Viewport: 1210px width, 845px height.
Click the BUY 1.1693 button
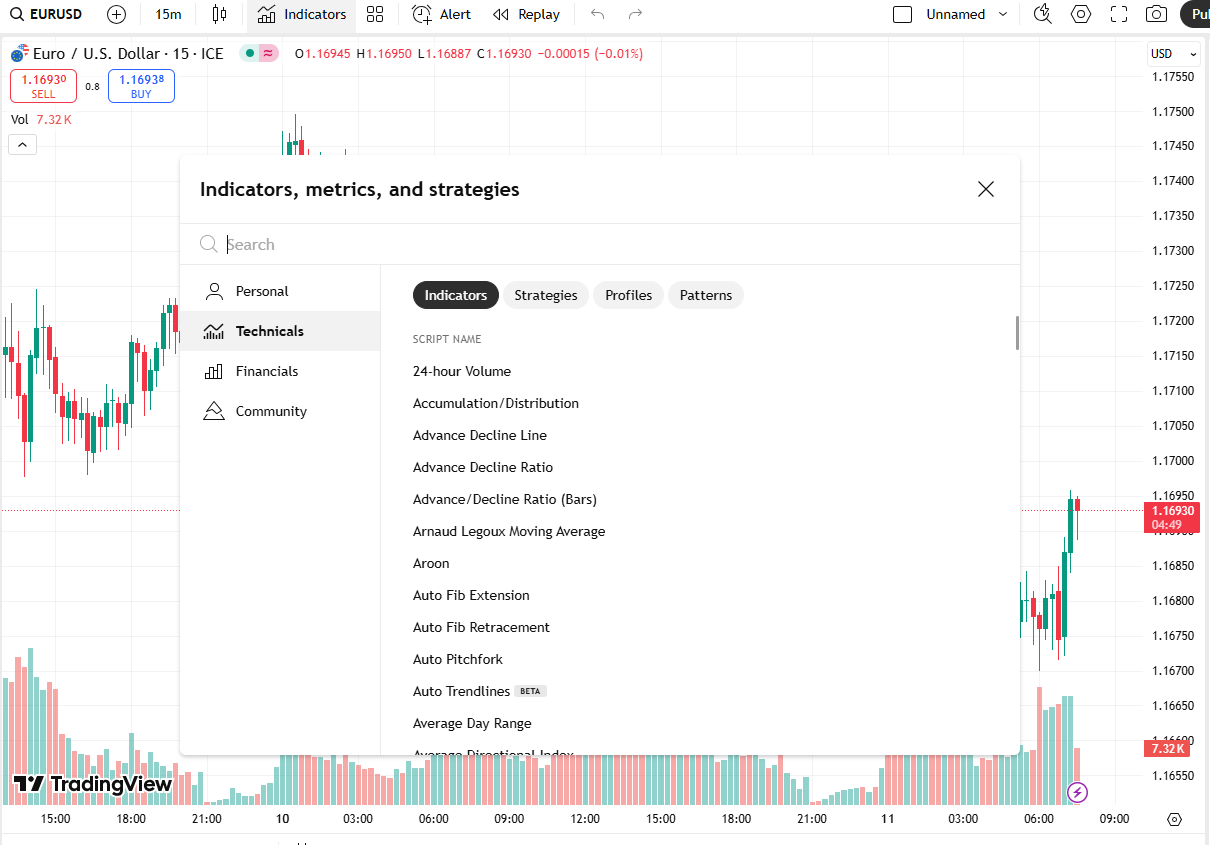click(141, 86)
